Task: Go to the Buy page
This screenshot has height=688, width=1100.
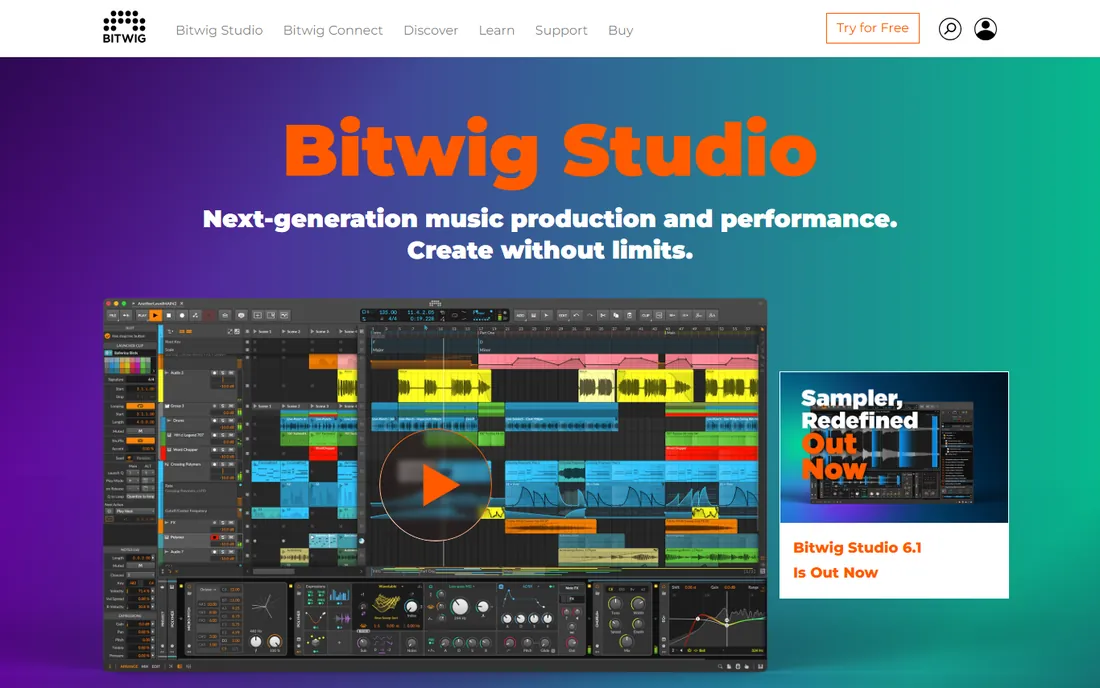Action: [x=620, y=30]
